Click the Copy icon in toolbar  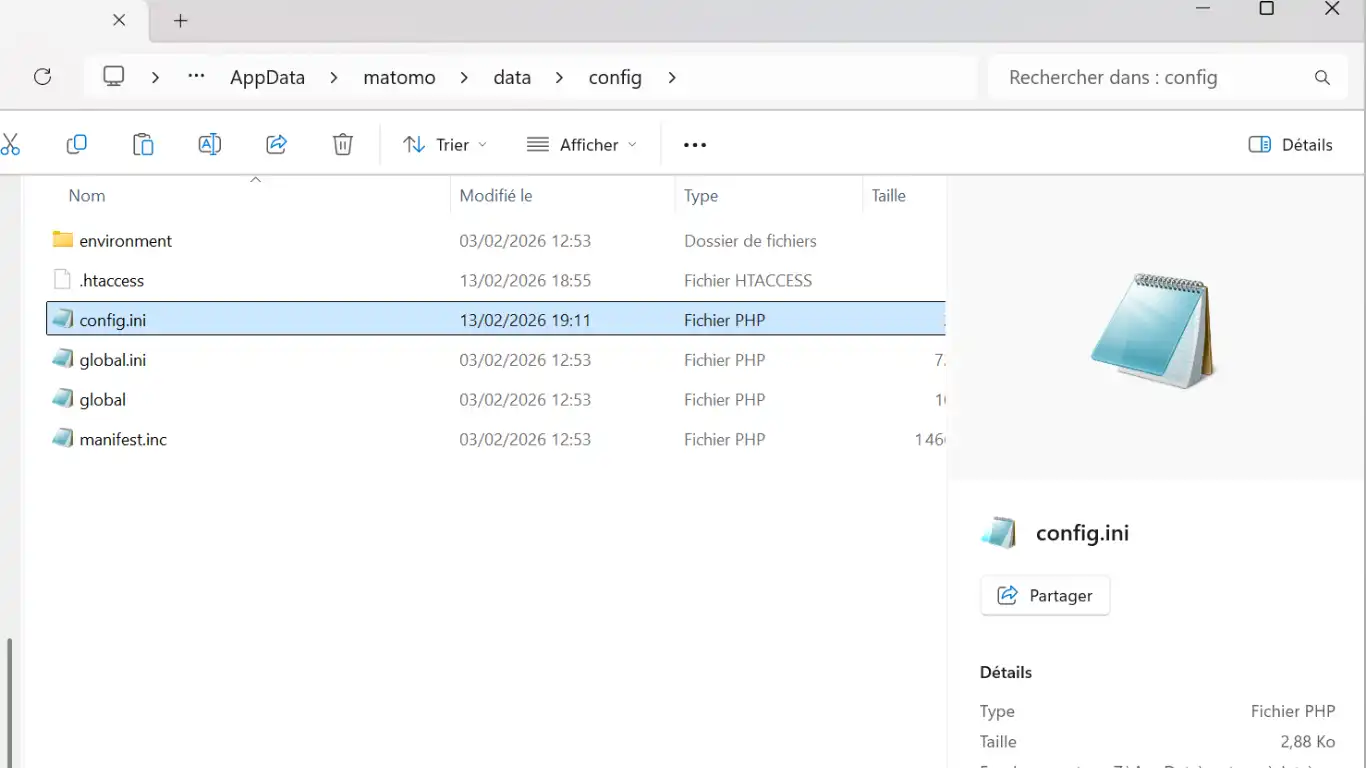point(76,145)
